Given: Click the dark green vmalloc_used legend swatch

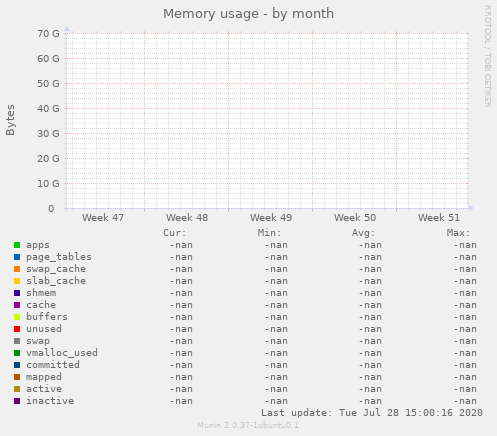Looking at the screenshot, I should [x=17, y=353].
